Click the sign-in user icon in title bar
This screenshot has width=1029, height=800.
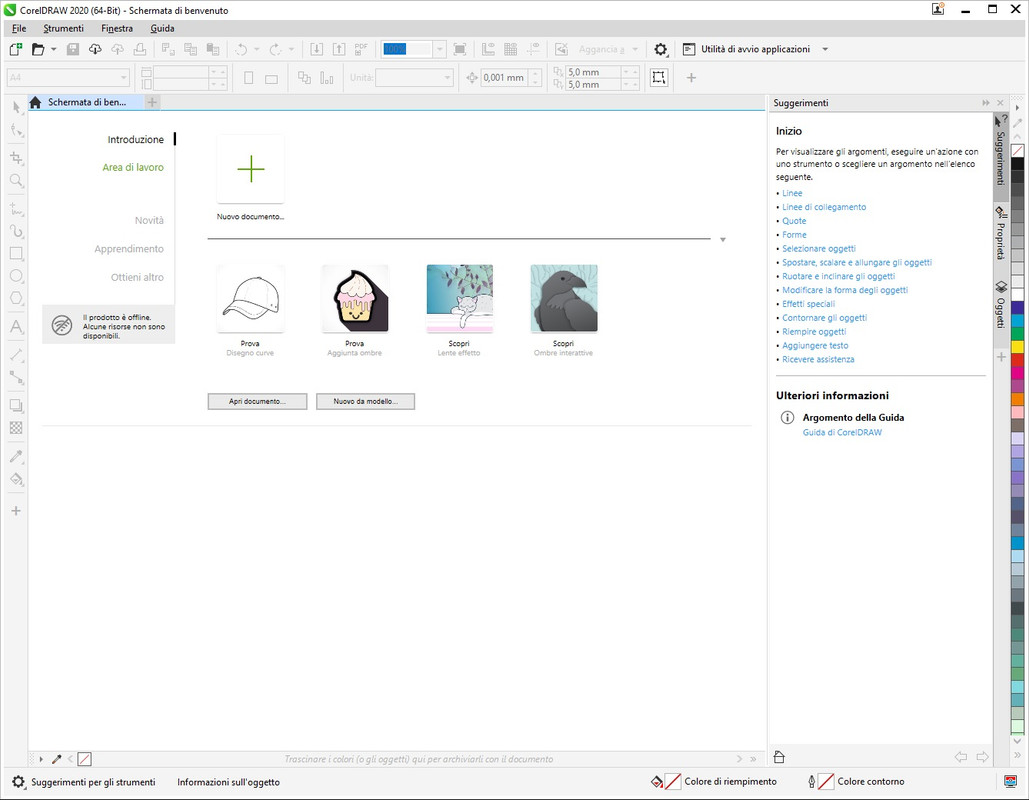(938, 9)
